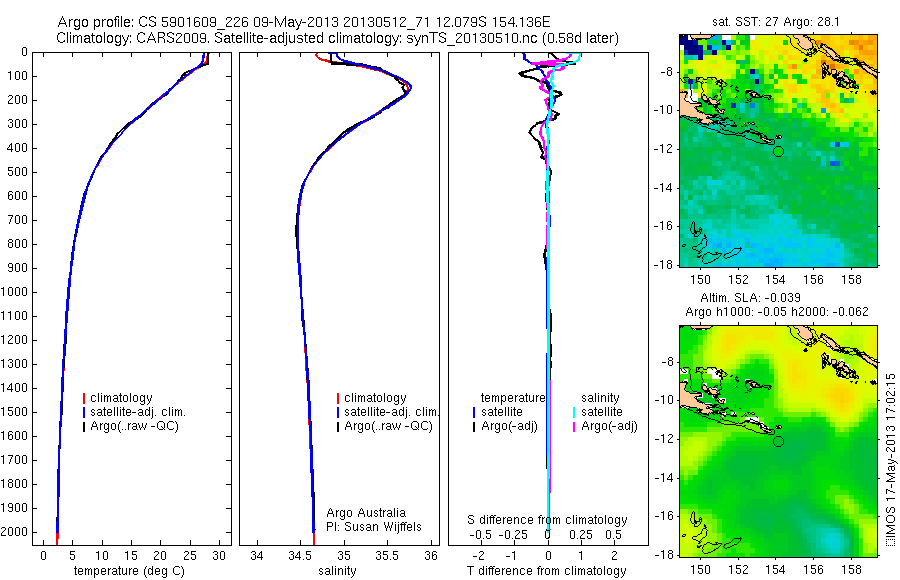Click the S difference axis tick label -0.25
Screen dimensions: 900x580
pyautogui.click(x=514, y=535)
